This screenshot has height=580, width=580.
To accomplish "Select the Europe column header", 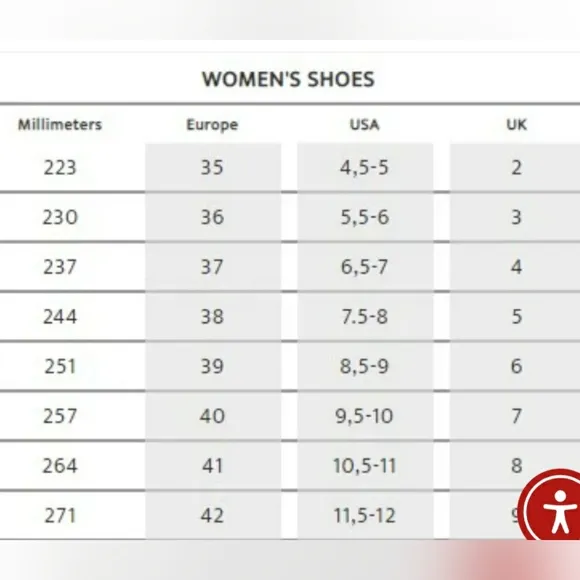I will [x=212, y=125].
